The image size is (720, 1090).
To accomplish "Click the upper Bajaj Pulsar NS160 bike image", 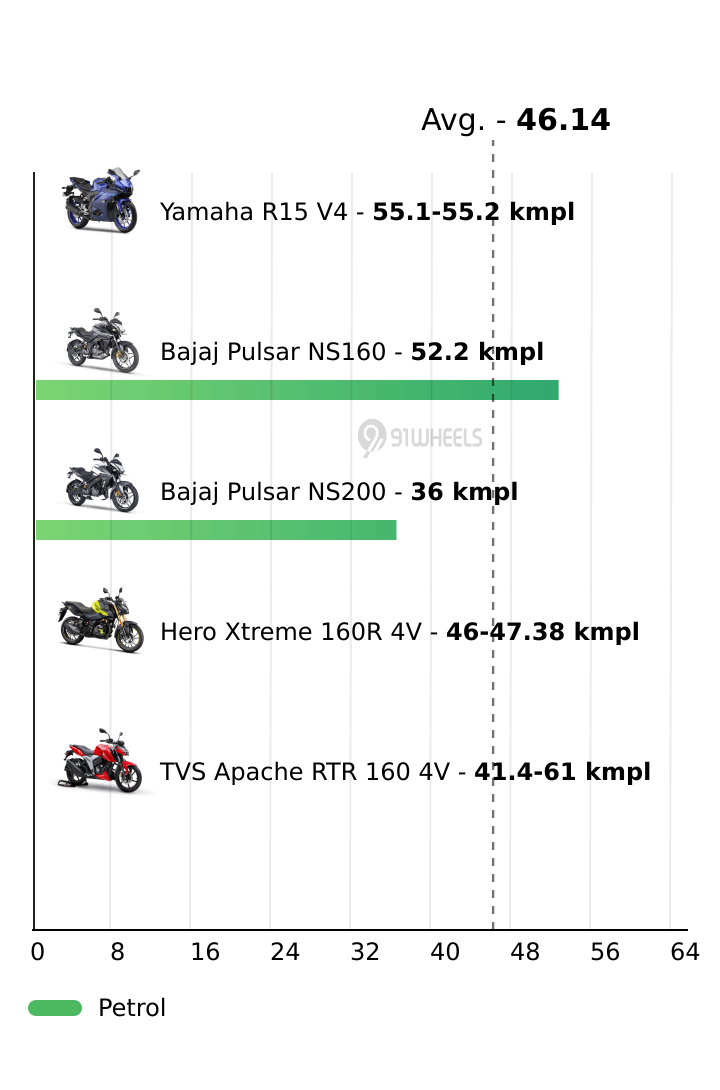I will [x=102, y=341].
